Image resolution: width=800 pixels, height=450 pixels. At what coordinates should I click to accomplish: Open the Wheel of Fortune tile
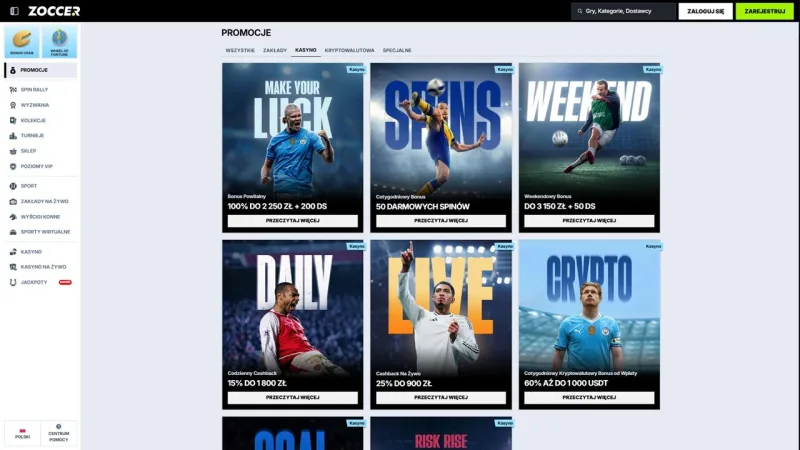59,41
